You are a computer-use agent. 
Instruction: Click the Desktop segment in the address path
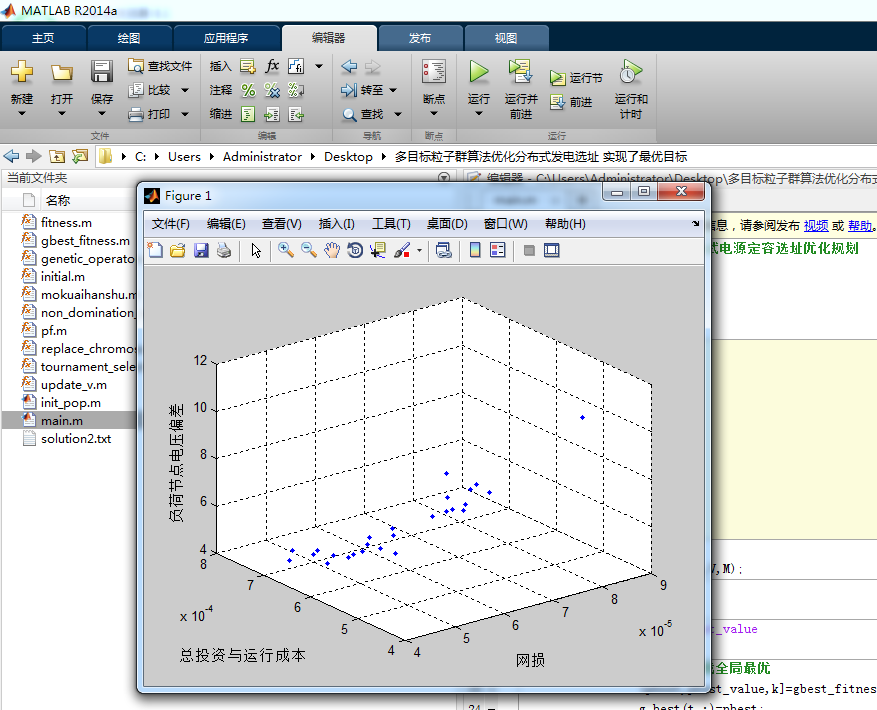348,157
